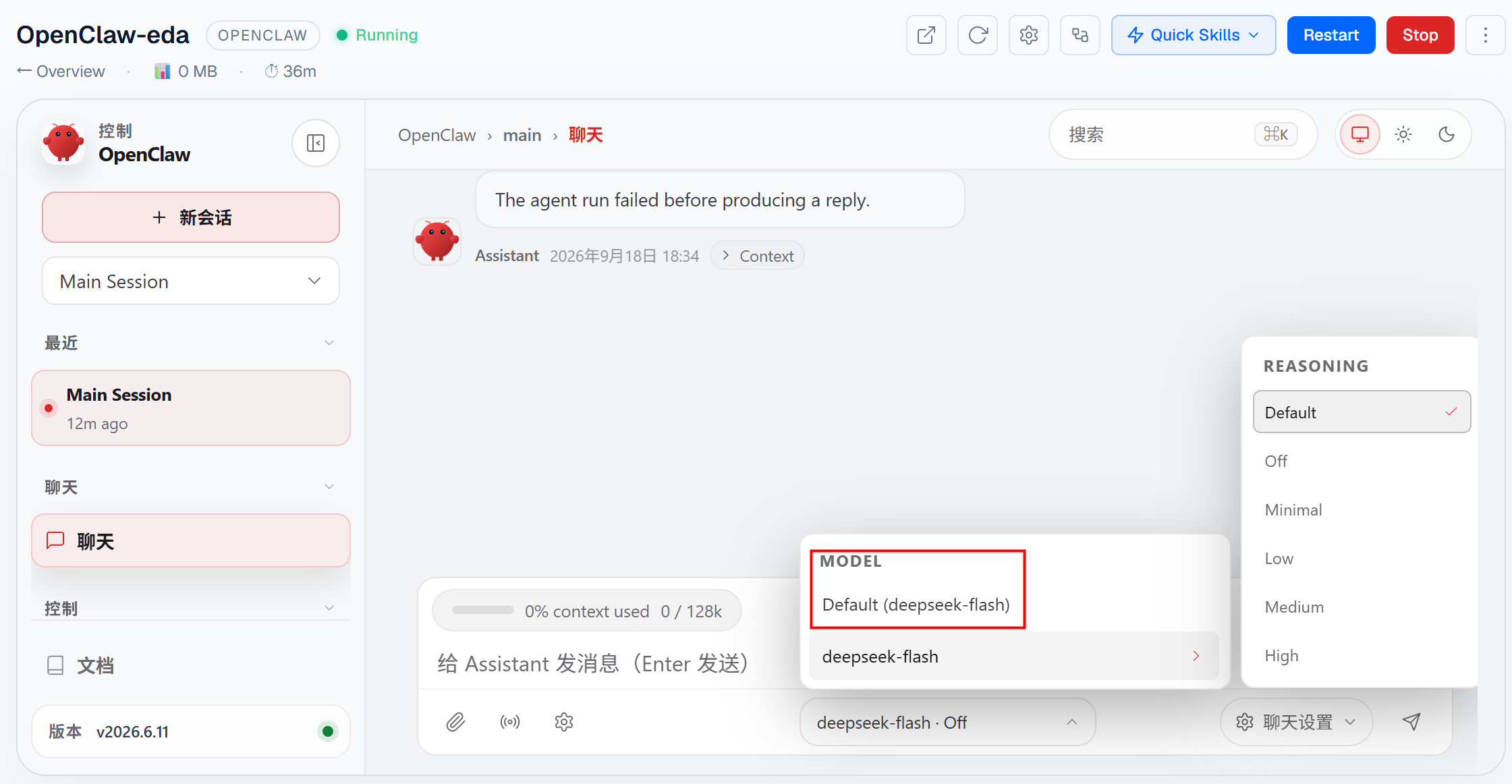Switch to dark theme moon icon
1512x784 pixels.
(x=1447, y=135)
